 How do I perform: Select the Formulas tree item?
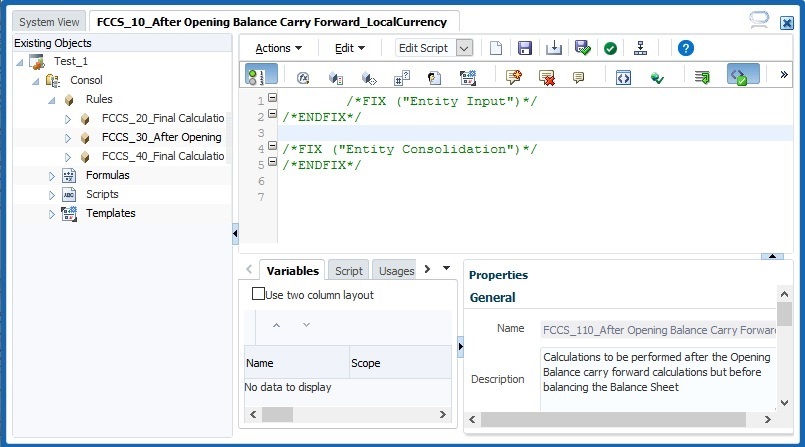click(107, 175)
